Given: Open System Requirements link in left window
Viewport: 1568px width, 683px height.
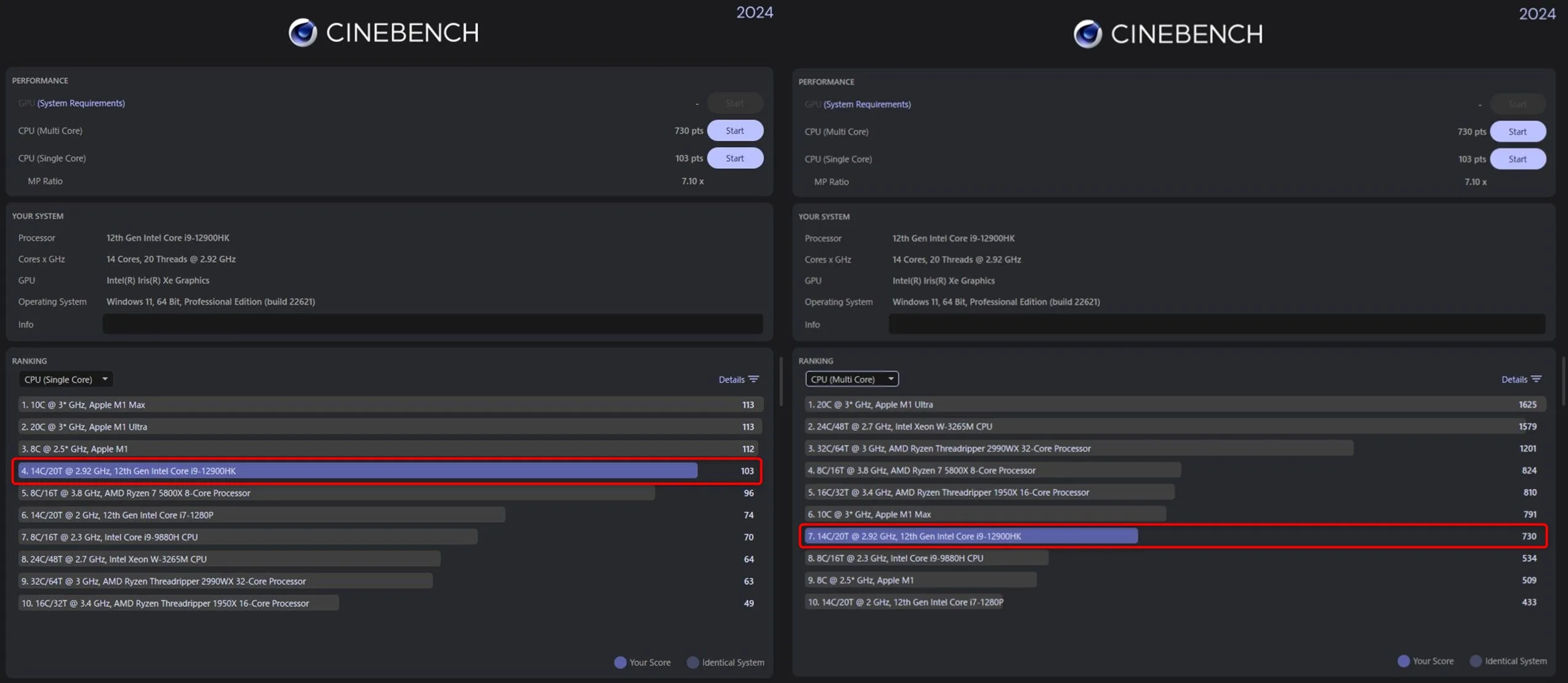Looking at the screenshot, I should pos(81,103).
